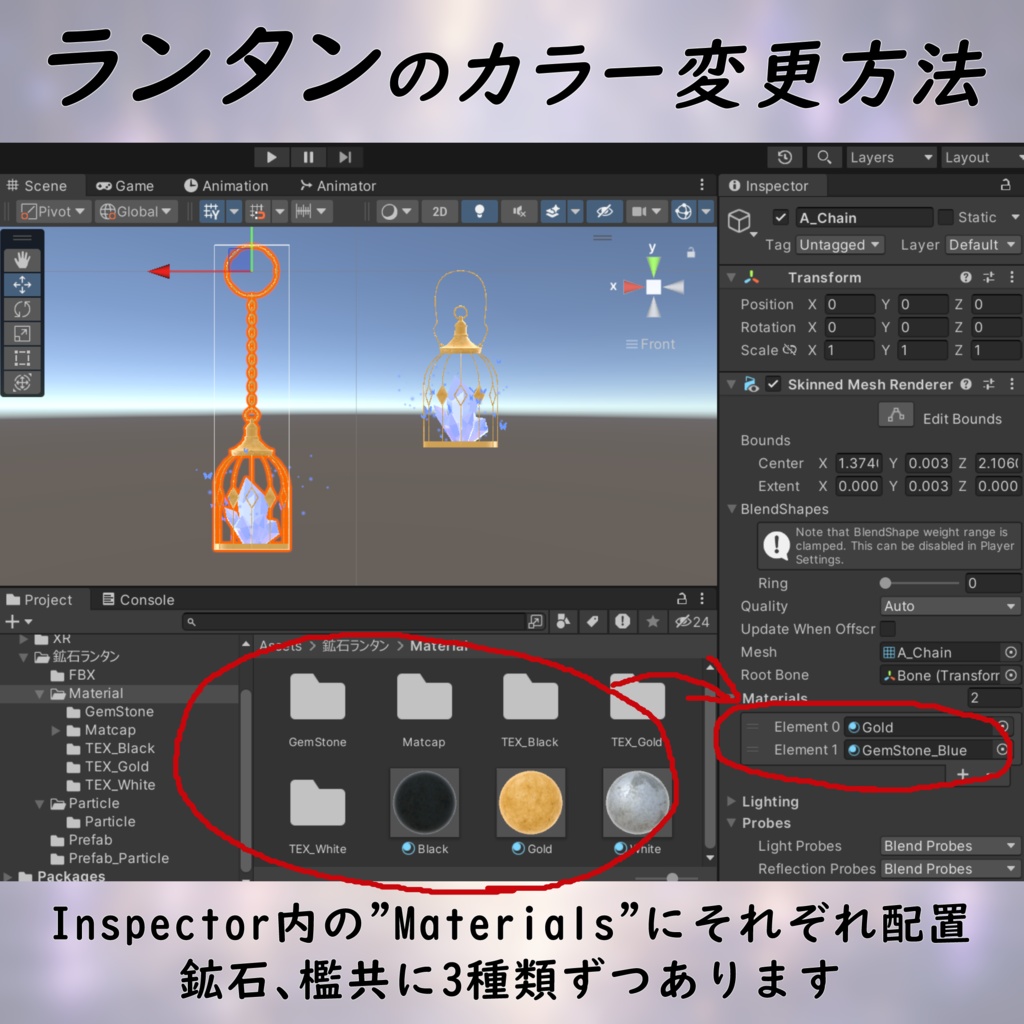
Task: Switch to the Animator tab
Action: coord(338,186)
